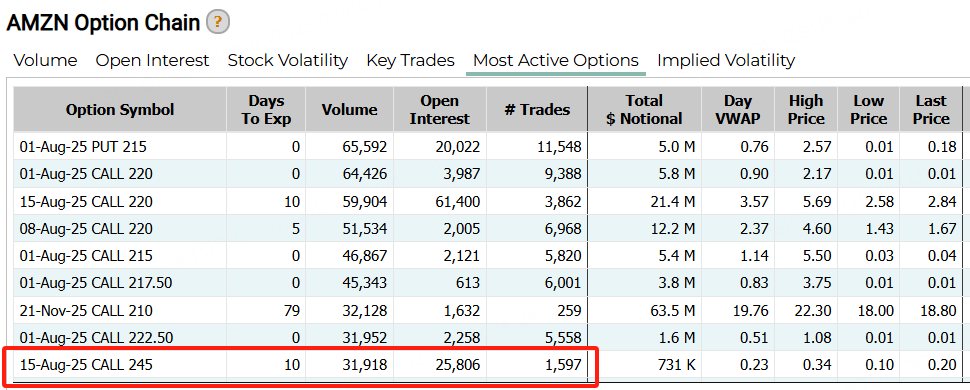
Task: Sort table by Days To Exp header
Action: pos(266,110)
